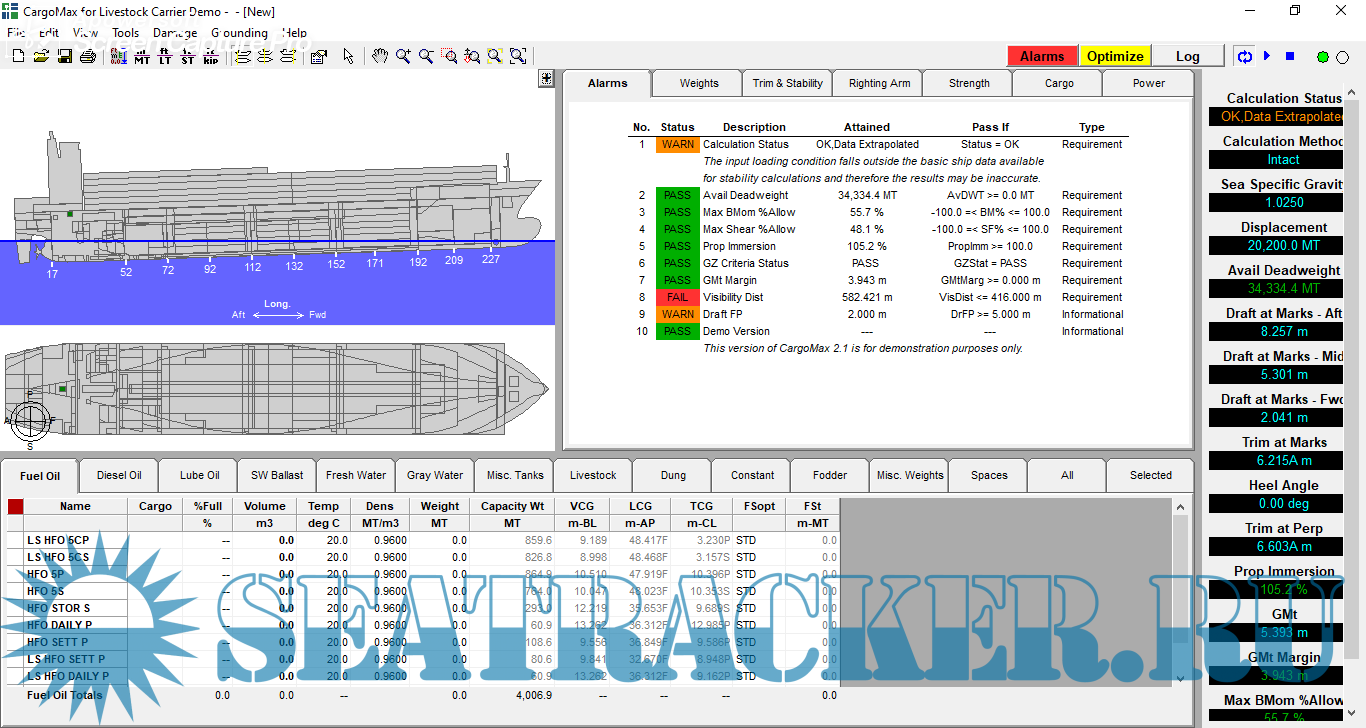Click the New file icon
This screenshot has width=1366, height=728.
click(18, 57)
